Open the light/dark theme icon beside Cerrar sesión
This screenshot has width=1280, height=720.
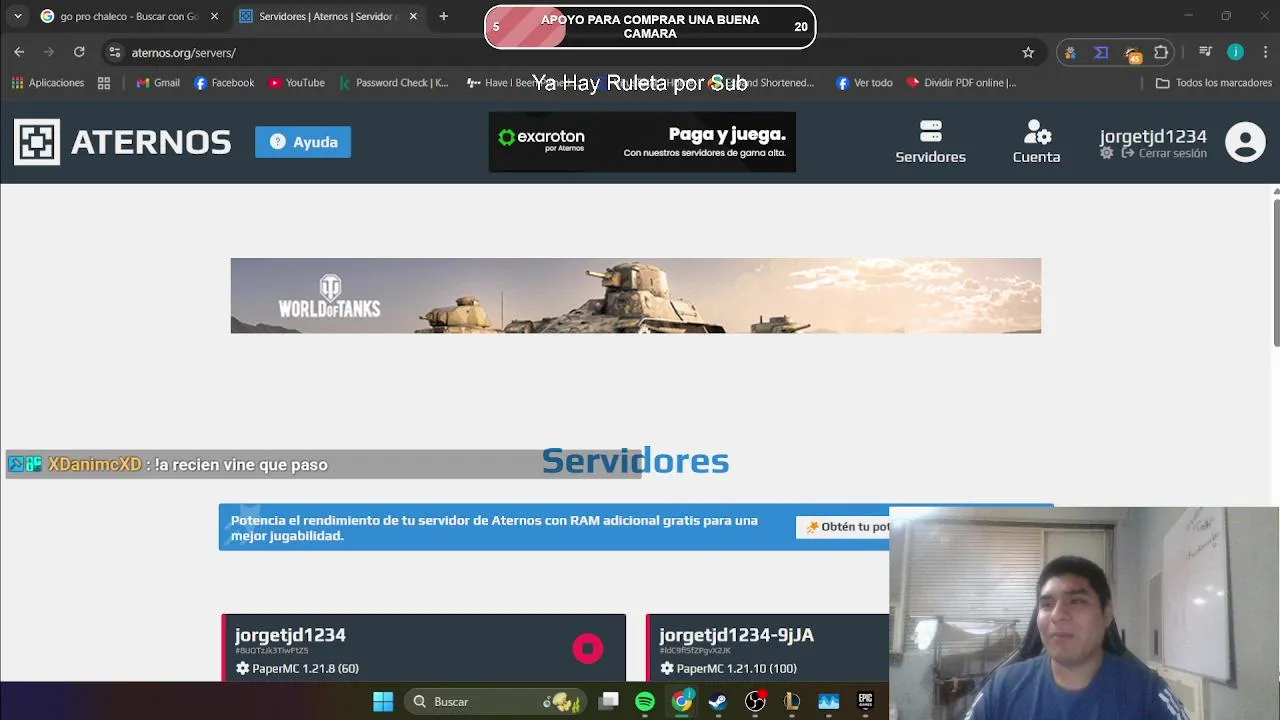point(1106,153)
